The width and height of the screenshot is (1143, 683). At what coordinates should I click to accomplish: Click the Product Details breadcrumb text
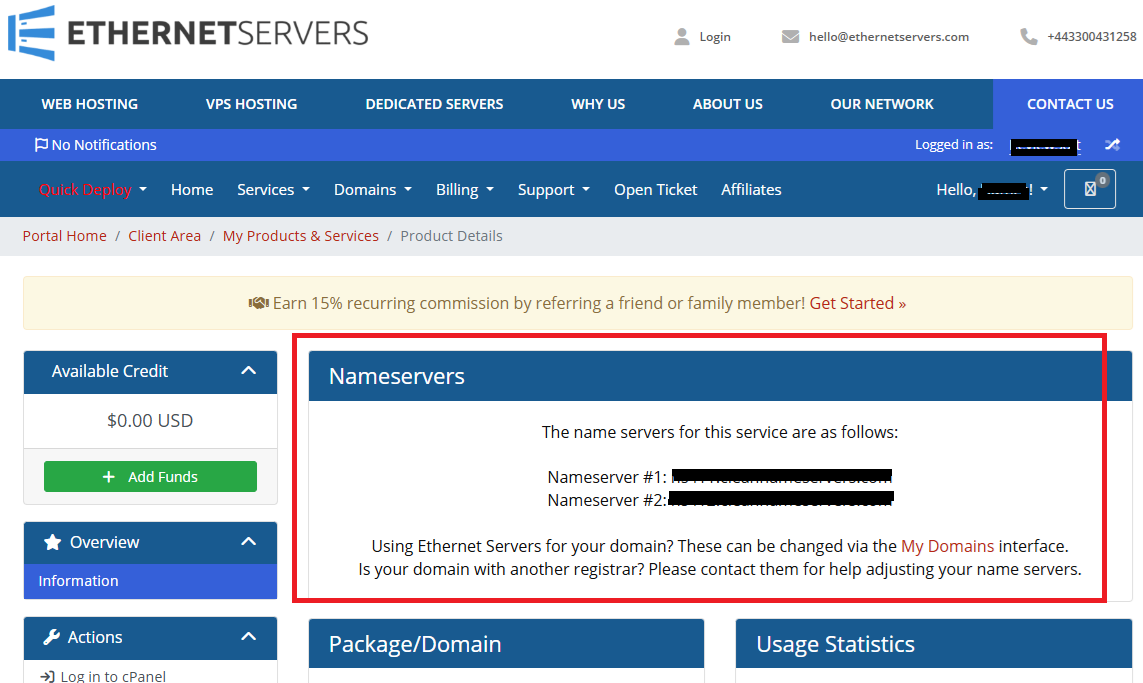(x=451, y=235)
